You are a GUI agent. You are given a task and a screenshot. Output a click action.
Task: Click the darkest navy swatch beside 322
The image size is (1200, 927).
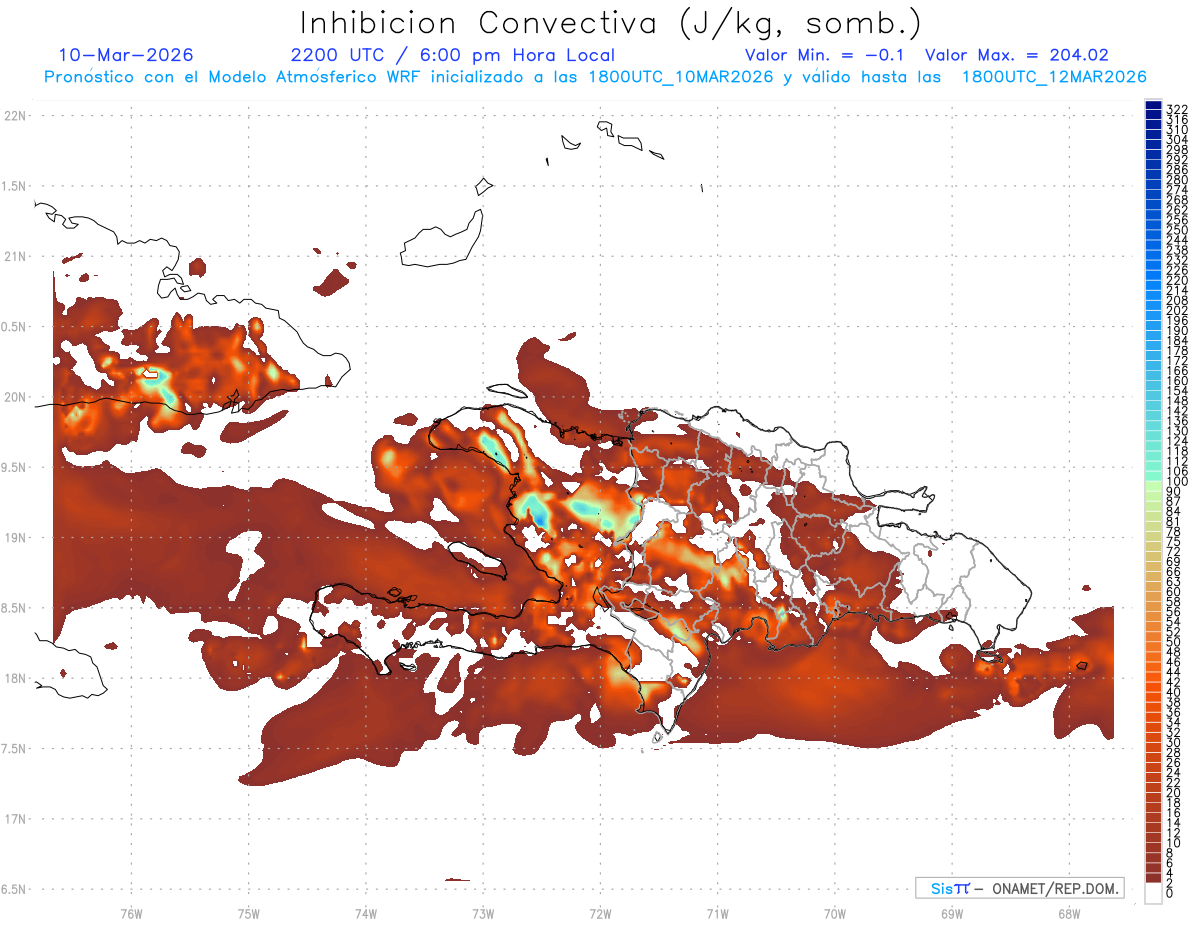tap(1153, 105)
